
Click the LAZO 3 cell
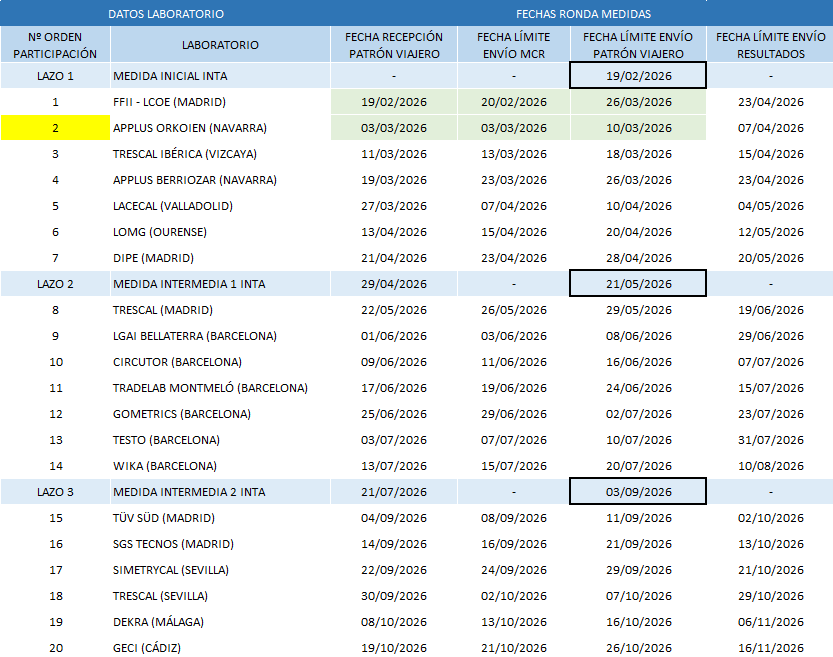pos(55,492)
